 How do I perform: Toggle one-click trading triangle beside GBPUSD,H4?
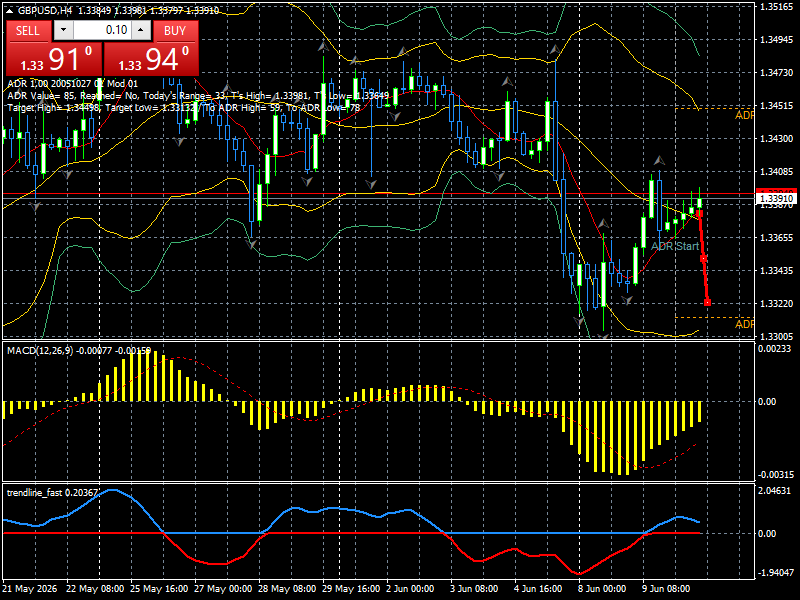point(11,10)
